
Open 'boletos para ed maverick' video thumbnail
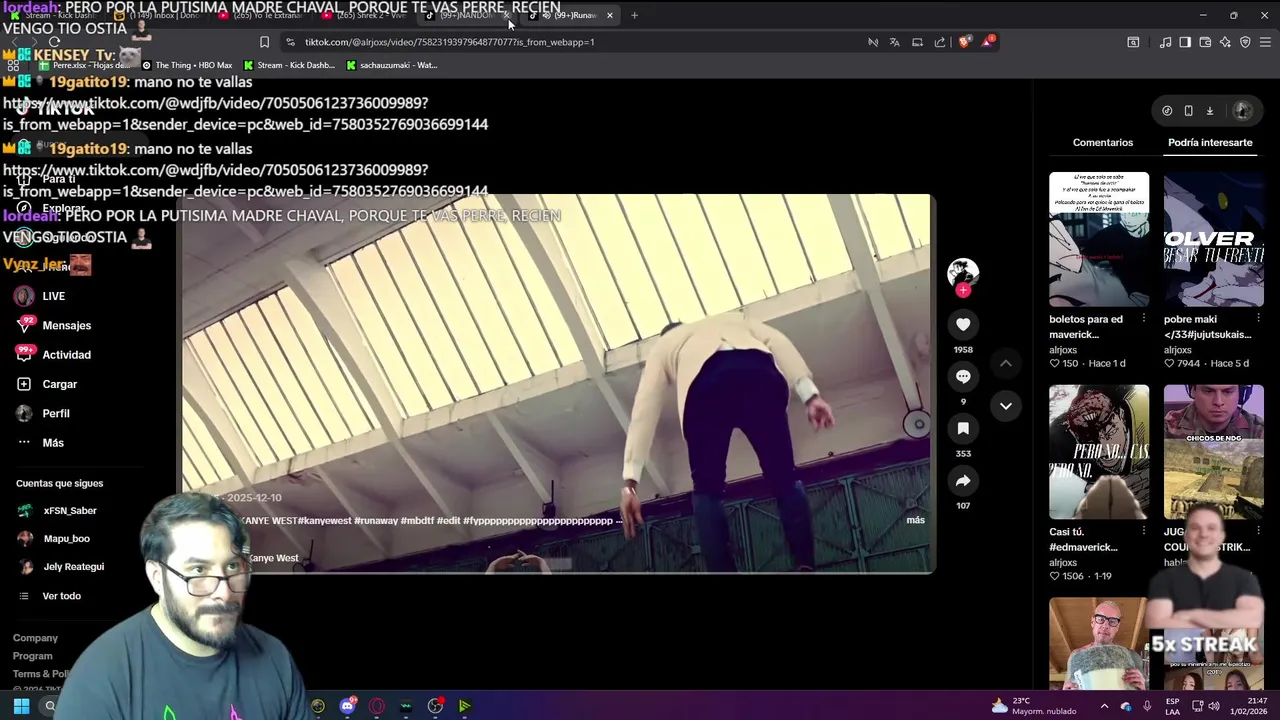(1099, 239)
